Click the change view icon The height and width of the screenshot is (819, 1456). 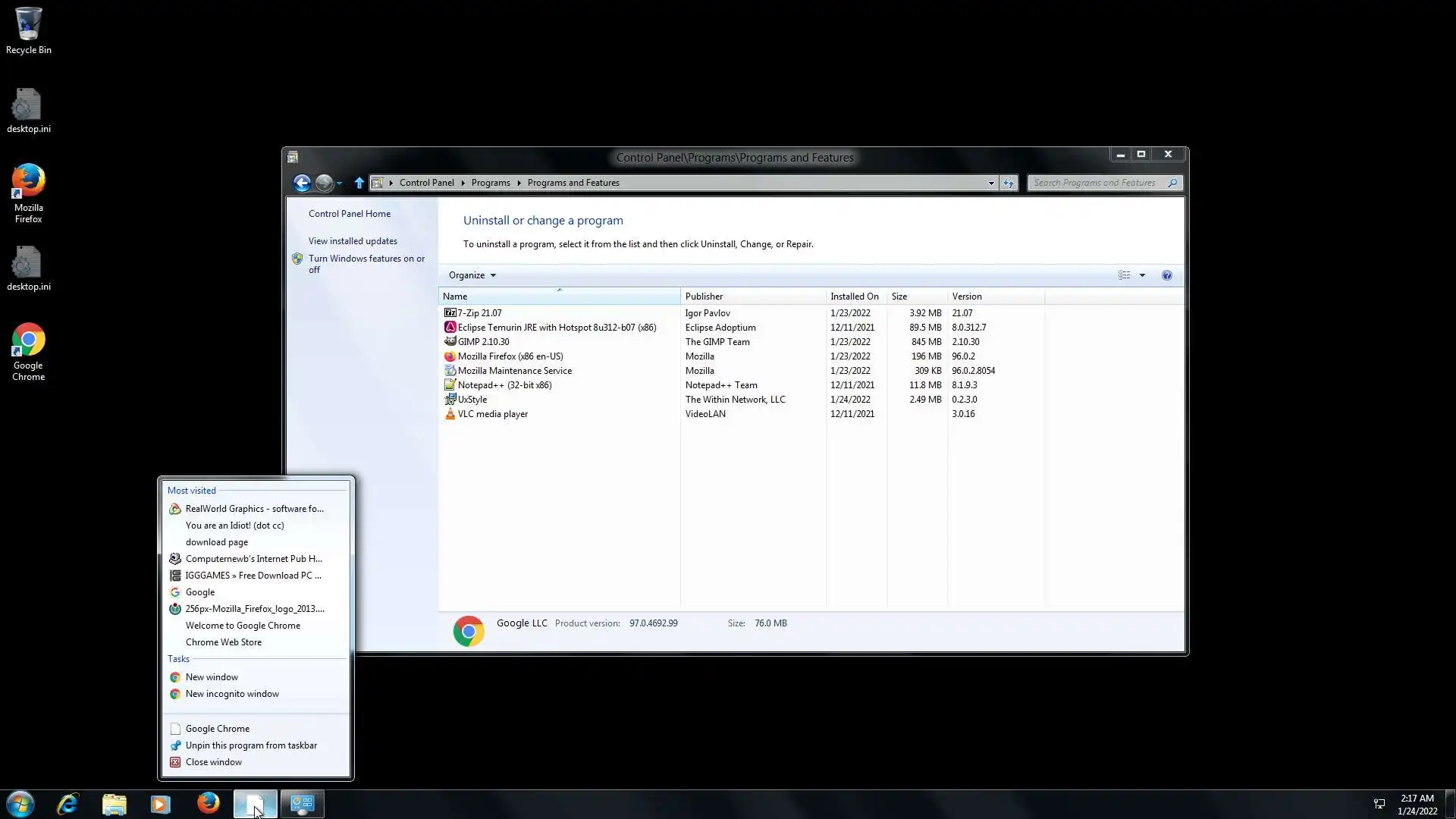(x=1125, y=275)
